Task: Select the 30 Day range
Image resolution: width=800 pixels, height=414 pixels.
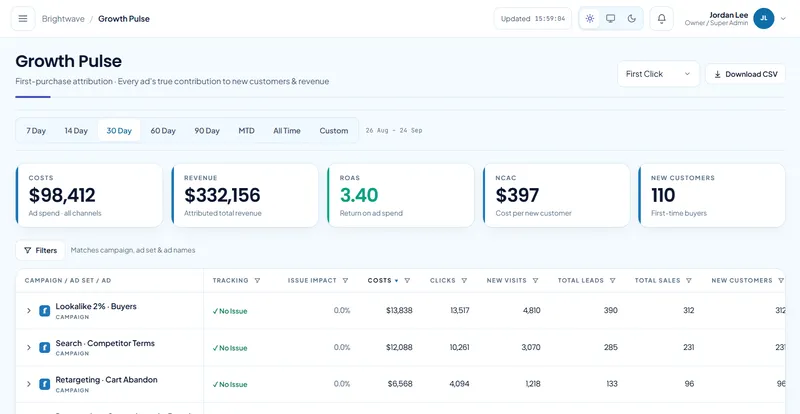Action: click(119, 131)
